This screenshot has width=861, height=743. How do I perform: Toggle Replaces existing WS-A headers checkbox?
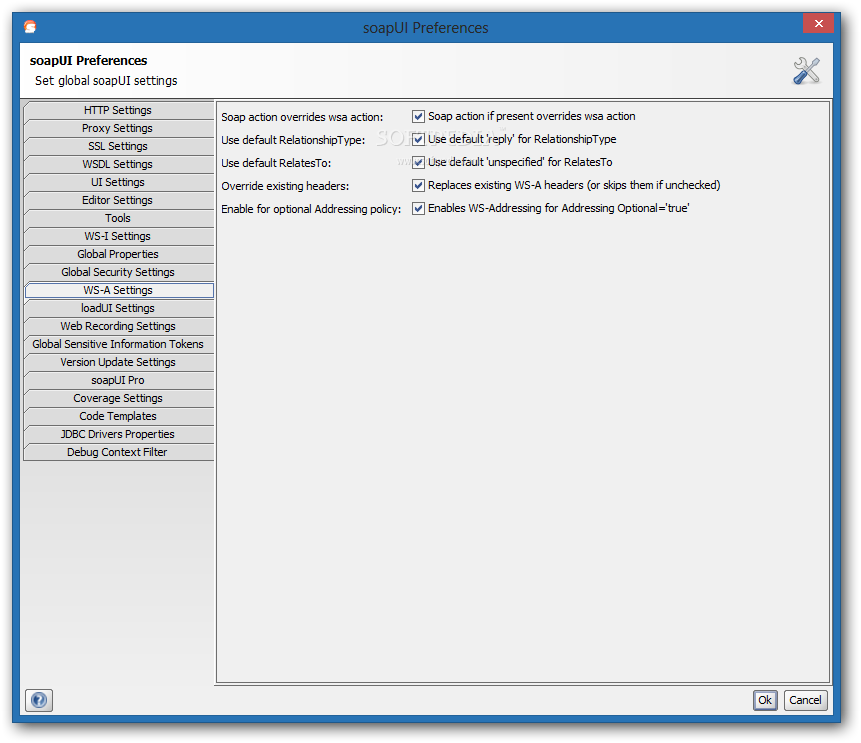(x=418, y=186)
